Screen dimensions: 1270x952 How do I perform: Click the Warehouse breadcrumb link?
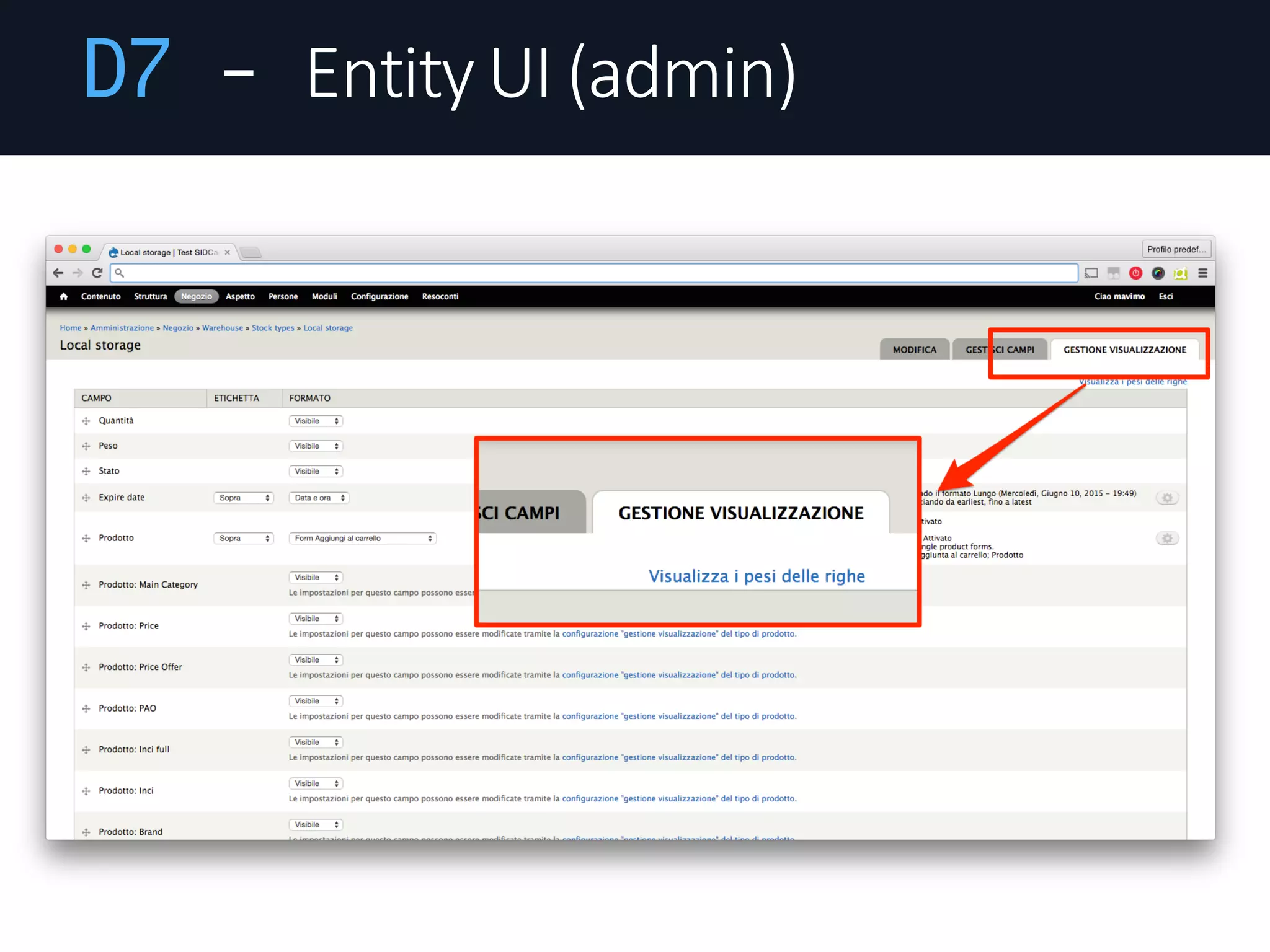(x=223, y=328)
